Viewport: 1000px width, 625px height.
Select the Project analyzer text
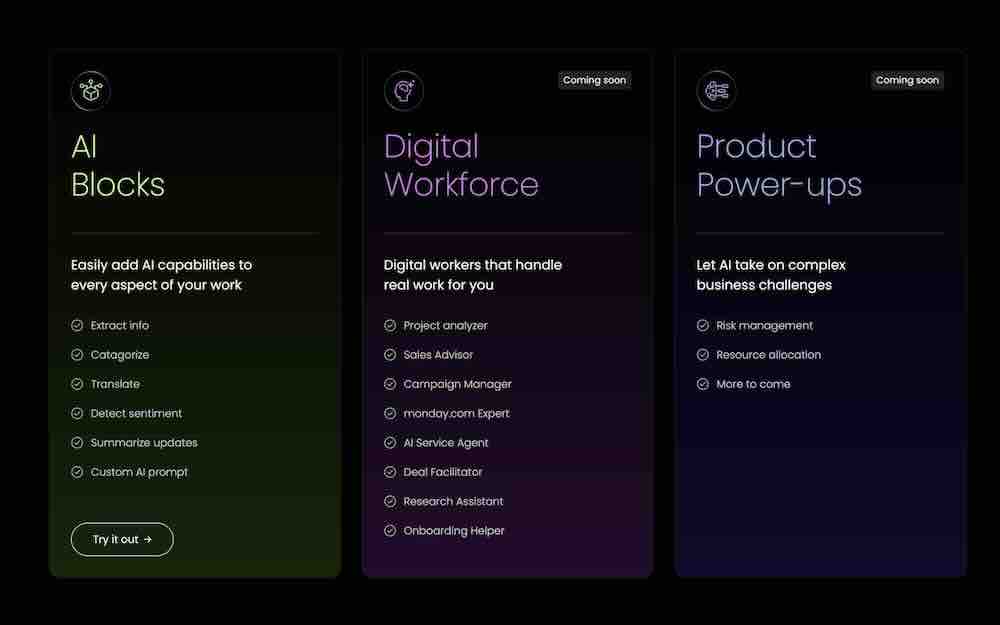point(446,326)
